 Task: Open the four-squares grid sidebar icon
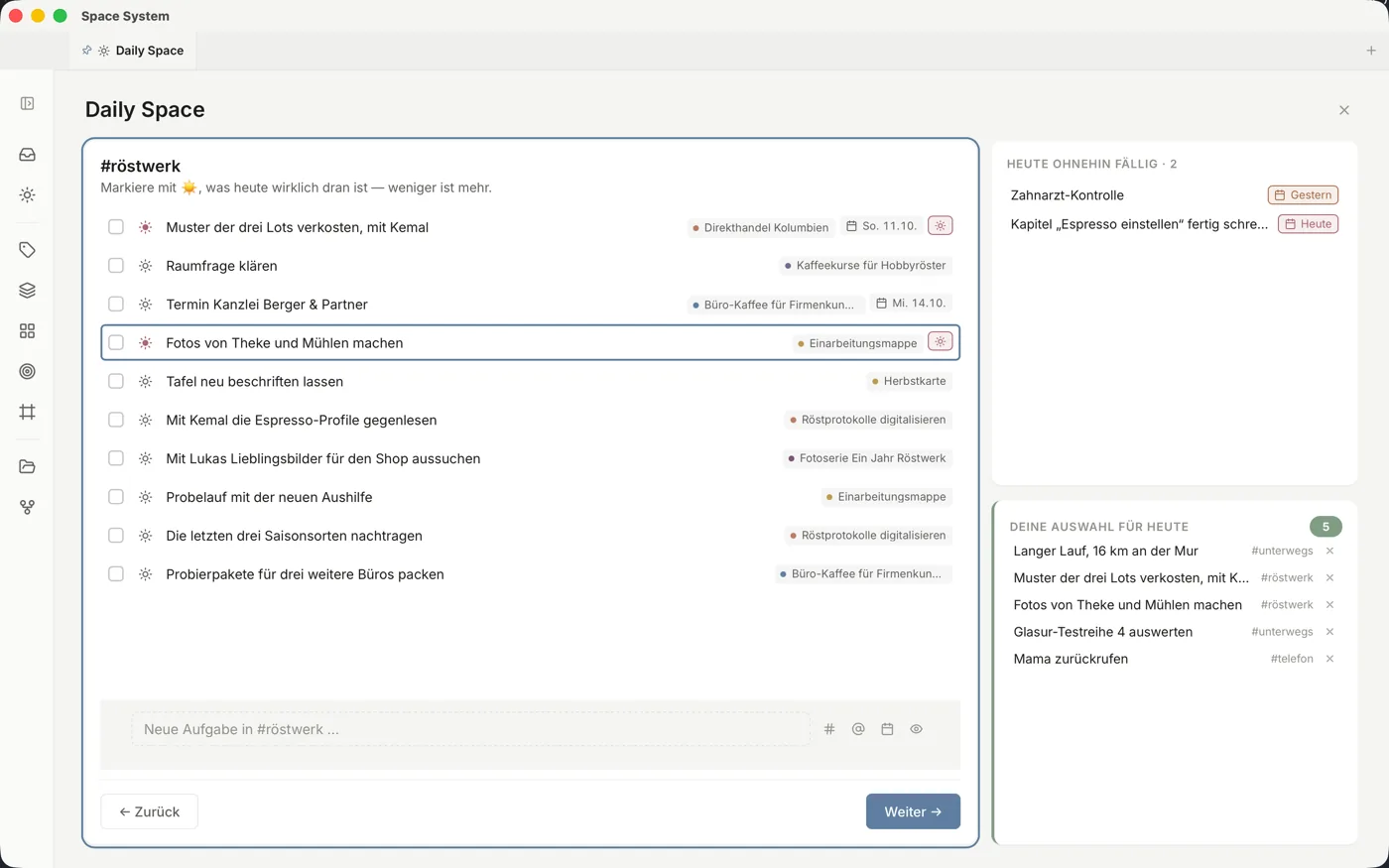pos(27,331)
